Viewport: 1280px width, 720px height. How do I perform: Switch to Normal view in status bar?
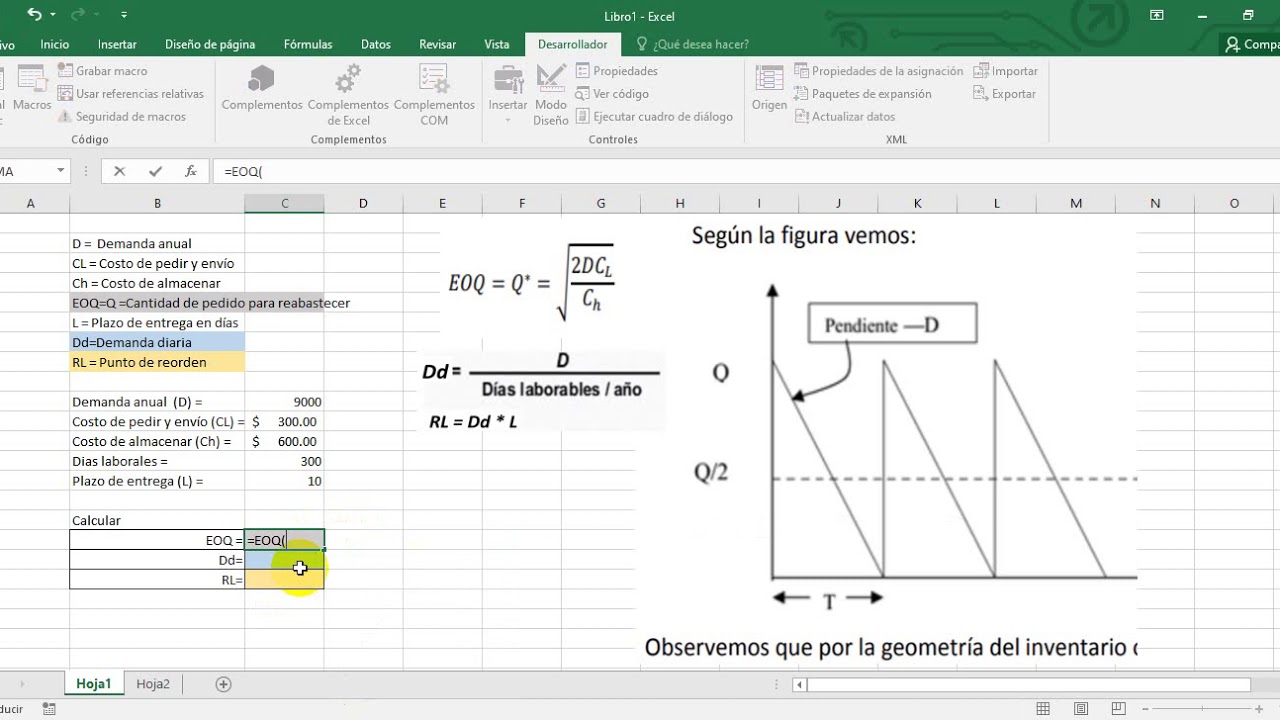click(1043, 708)
